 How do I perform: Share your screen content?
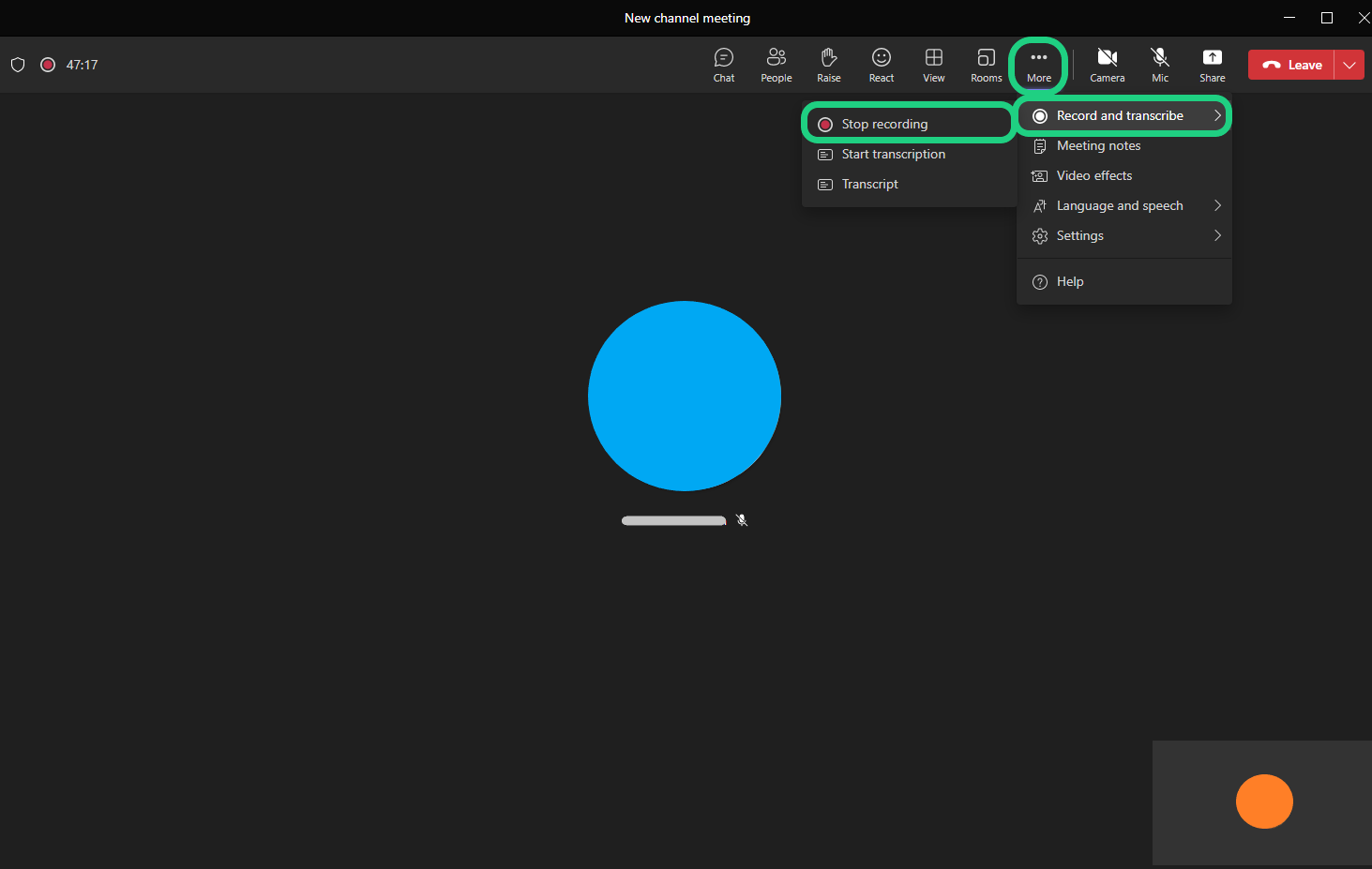point(1212,65)
